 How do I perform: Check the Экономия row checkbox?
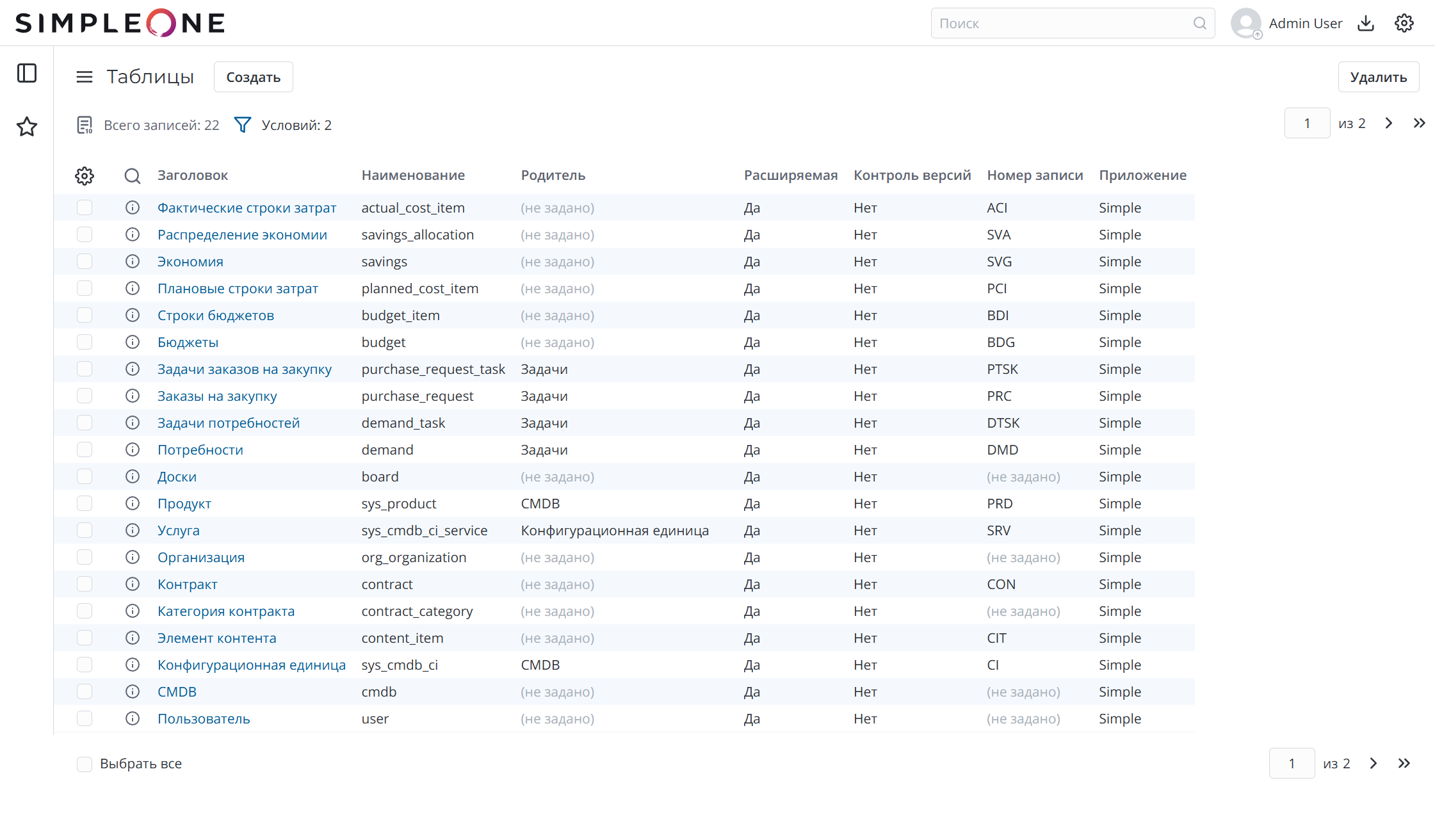(x=85, y=261)
